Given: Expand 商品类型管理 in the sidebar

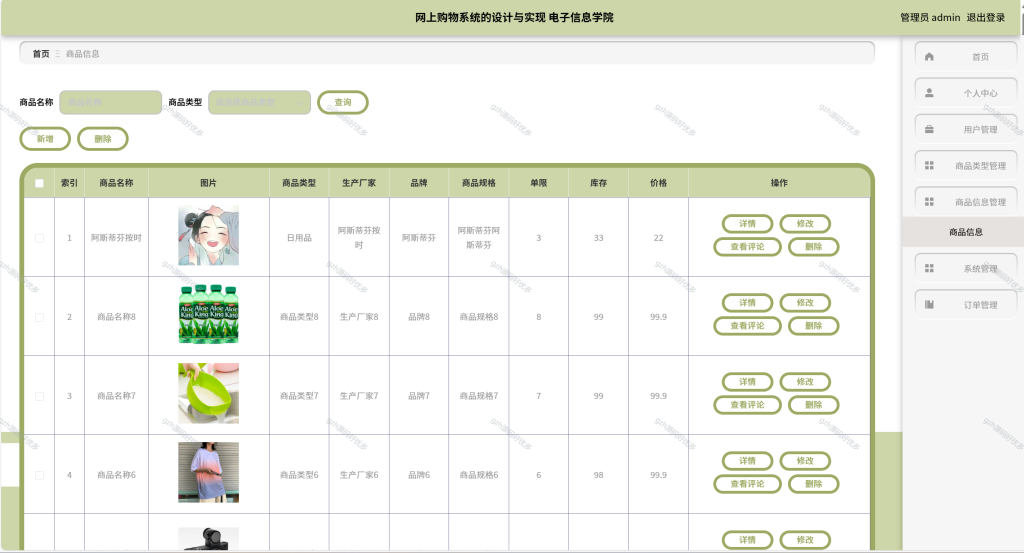Looking at the screenshot, I should coord(966,166).
